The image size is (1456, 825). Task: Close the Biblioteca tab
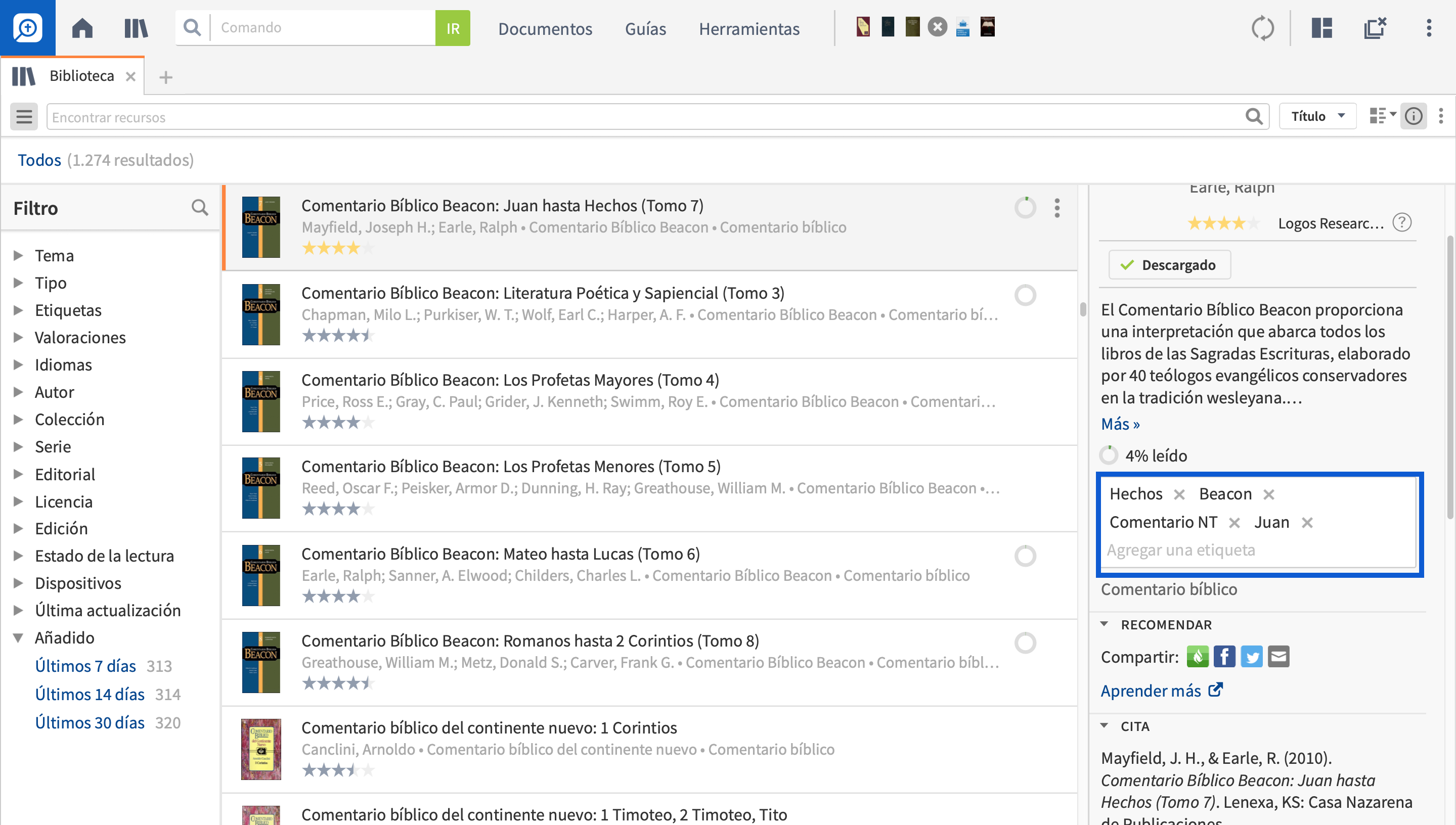130,76
